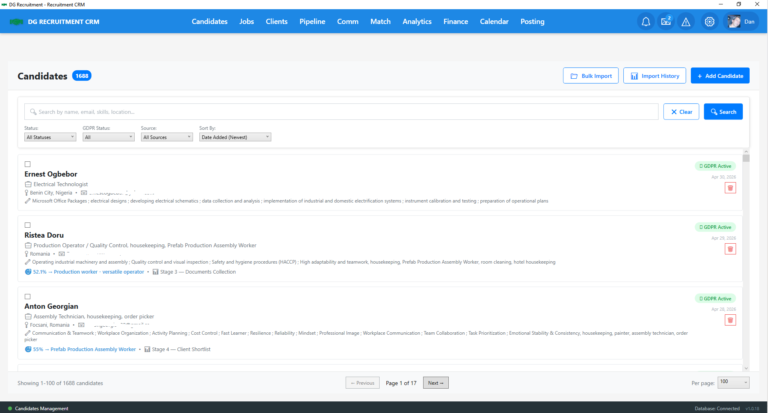This screenshot has width=768, height=413.
Task: Click the warning triangle alerts icon
Action: click(685, 21)
